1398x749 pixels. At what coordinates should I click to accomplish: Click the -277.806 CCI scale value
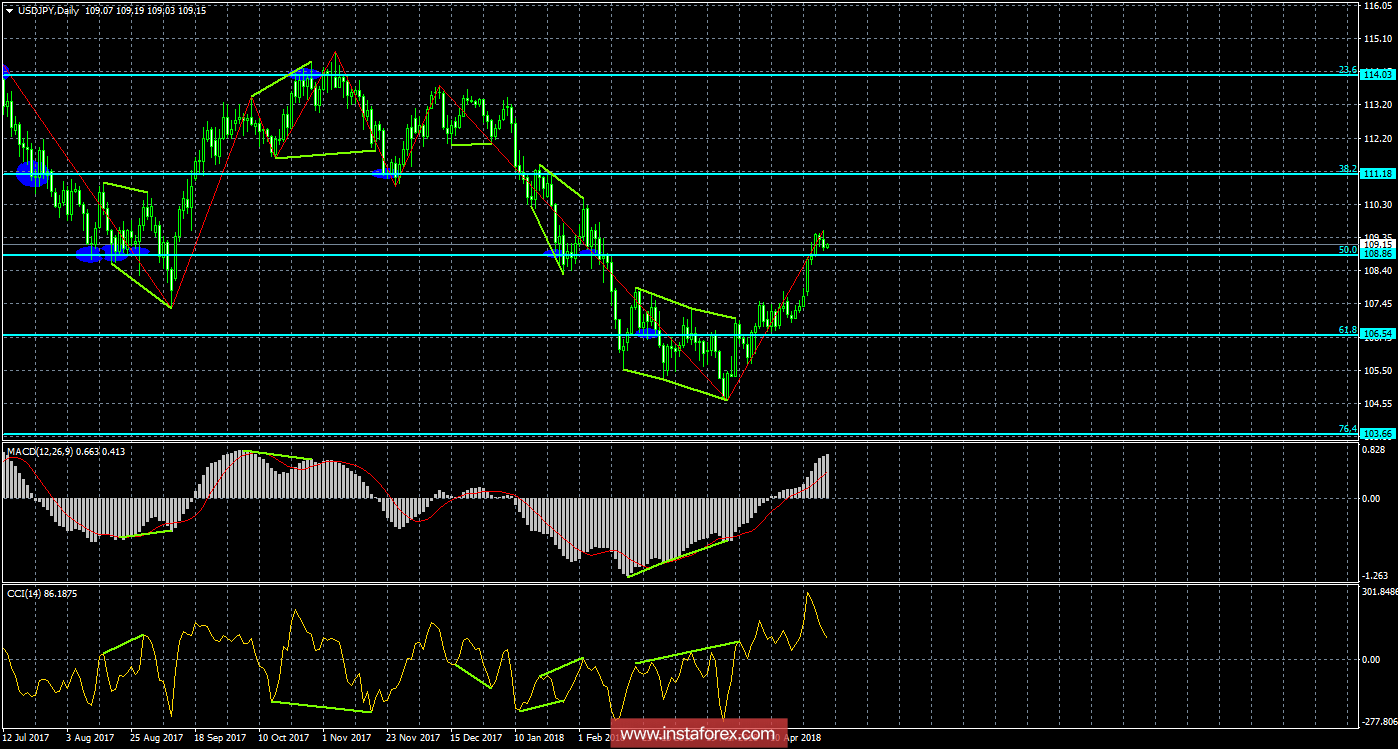tap(1380, 720)
